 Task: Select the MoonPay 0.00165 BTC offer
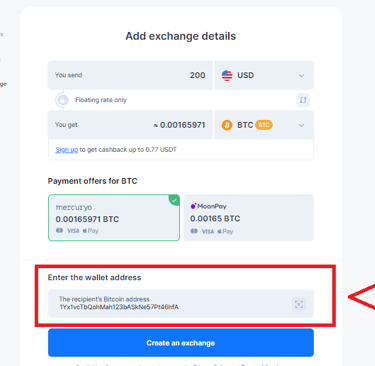coord(249,218)
